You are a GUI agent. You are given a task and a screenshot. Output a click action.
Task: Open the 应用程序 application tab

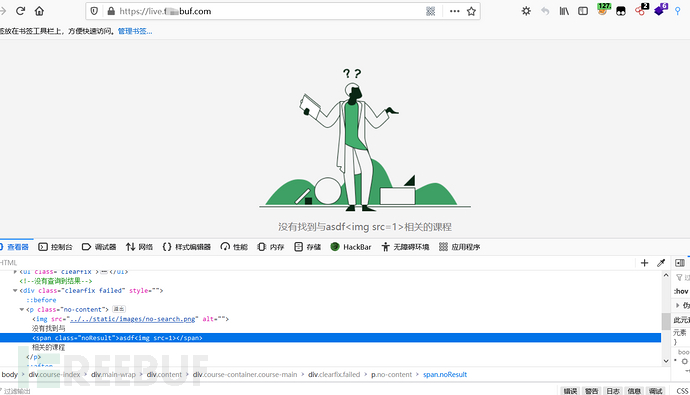click(459, 247)
